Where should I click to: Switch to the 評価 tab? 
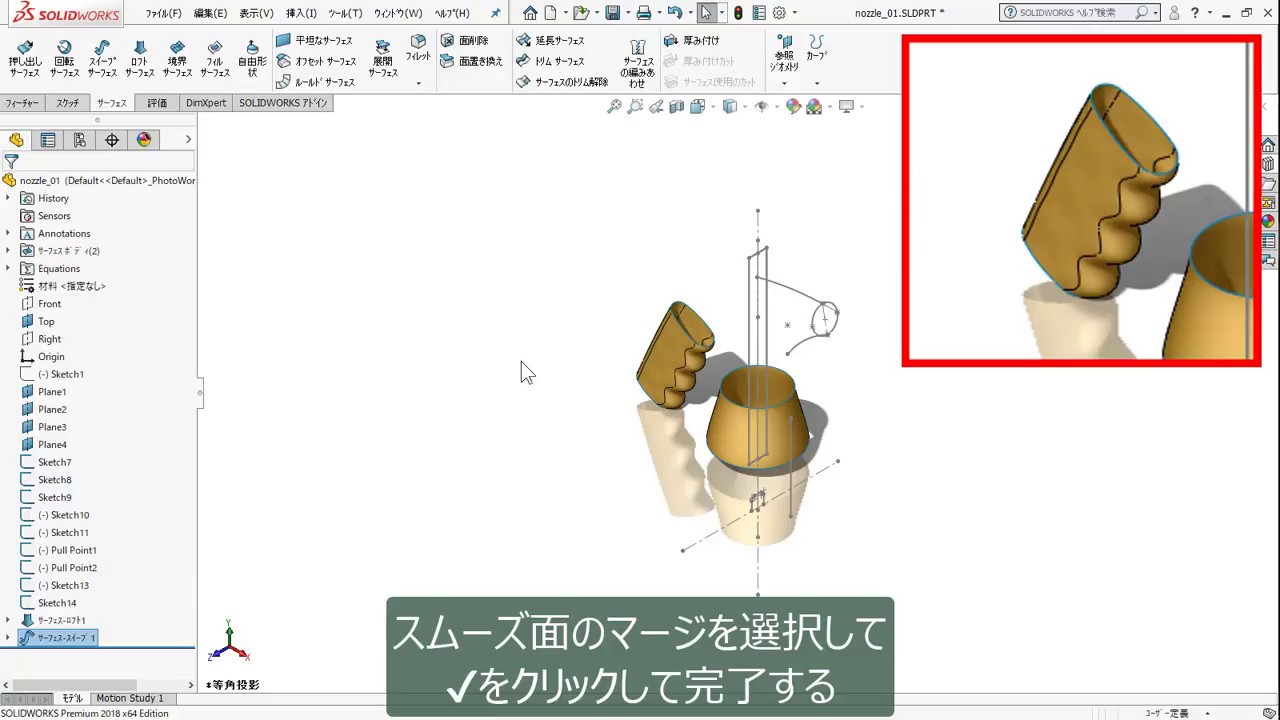(x=157, y=103)
